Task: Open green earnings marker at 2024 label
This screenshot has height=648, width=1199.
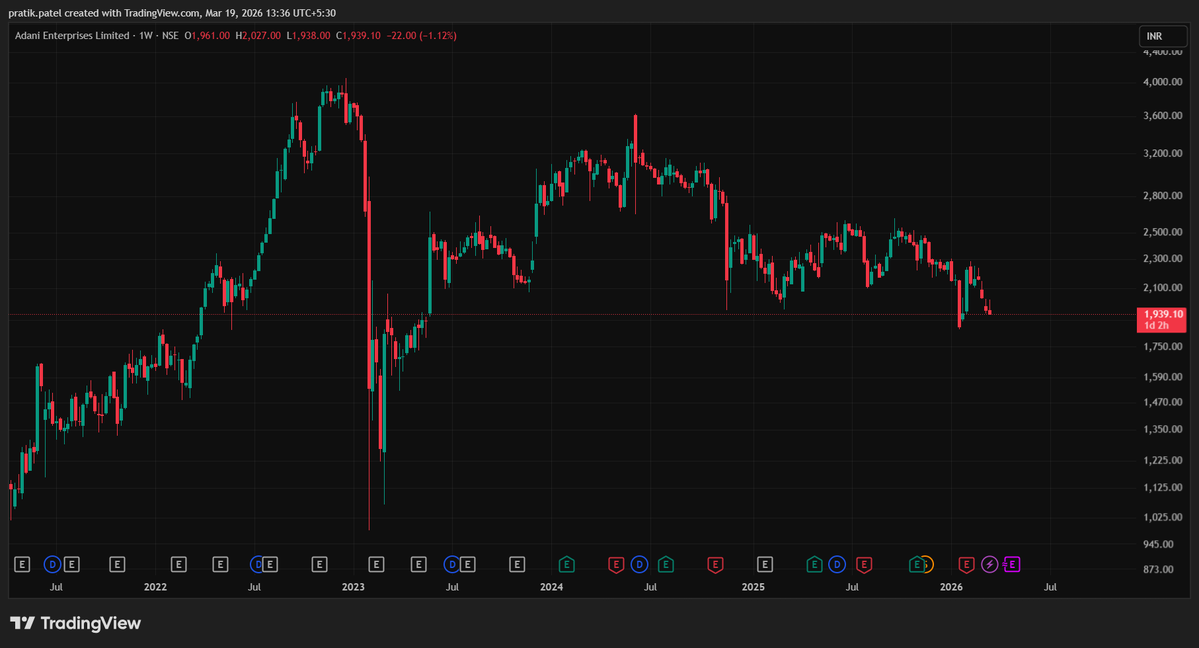Action: [x=567, y=565]
